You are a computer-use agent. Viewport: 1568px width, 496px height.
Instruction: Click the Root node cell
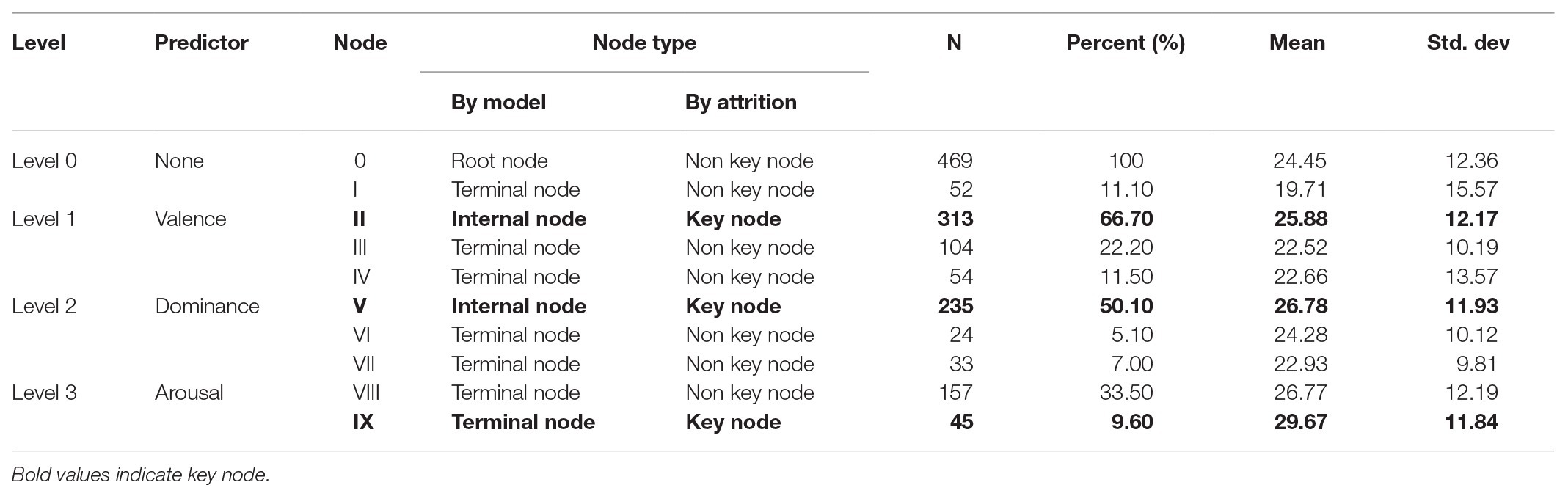coord(499,161)
